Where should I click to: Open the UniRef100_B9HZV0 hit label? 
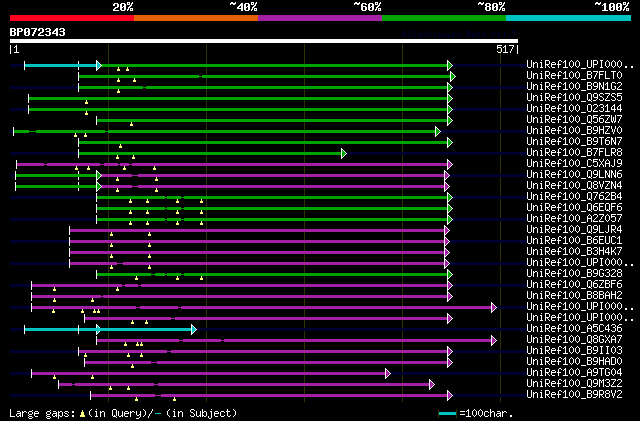(x=574, y=131)
